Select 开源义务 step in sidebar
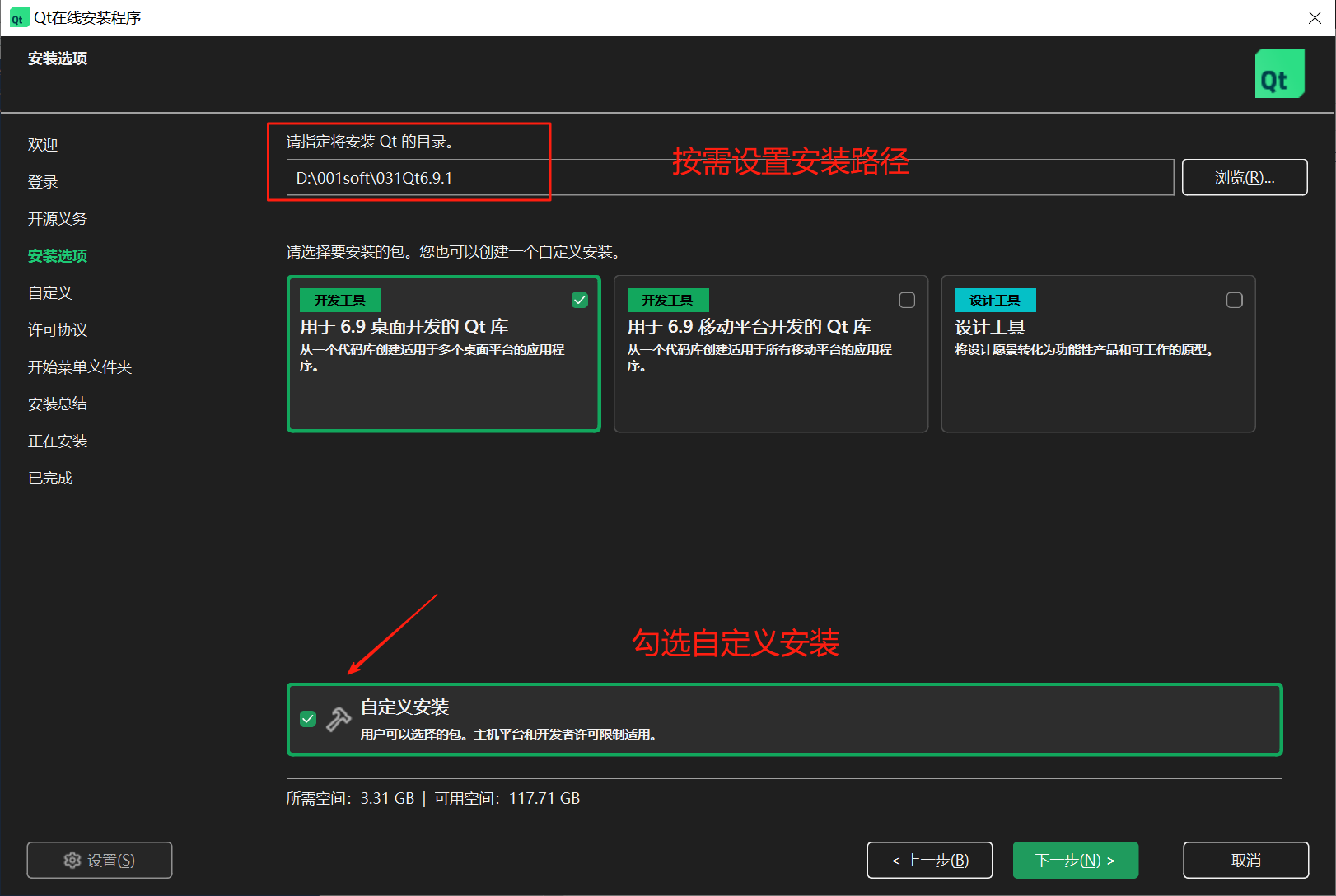Screen dimensions: 1336x896 (58, 219)
